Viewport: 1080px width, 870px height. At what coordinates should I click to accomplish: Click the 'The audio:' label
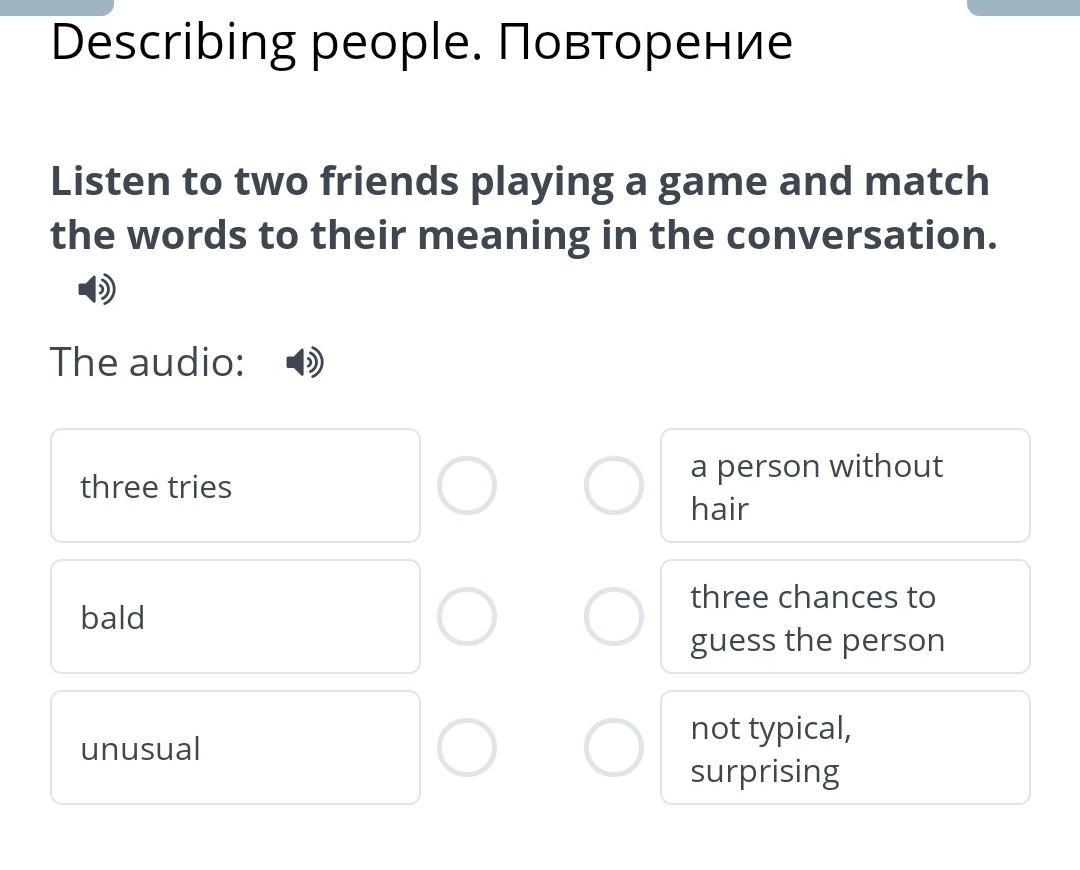(x=147, y=362)
